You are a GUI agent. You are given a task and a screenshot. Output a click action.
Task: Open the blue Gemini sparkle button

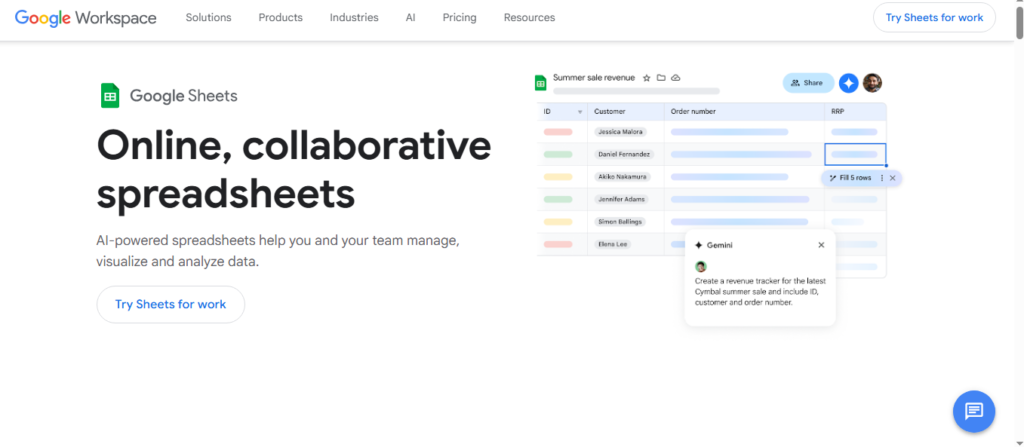pos(848,83)
